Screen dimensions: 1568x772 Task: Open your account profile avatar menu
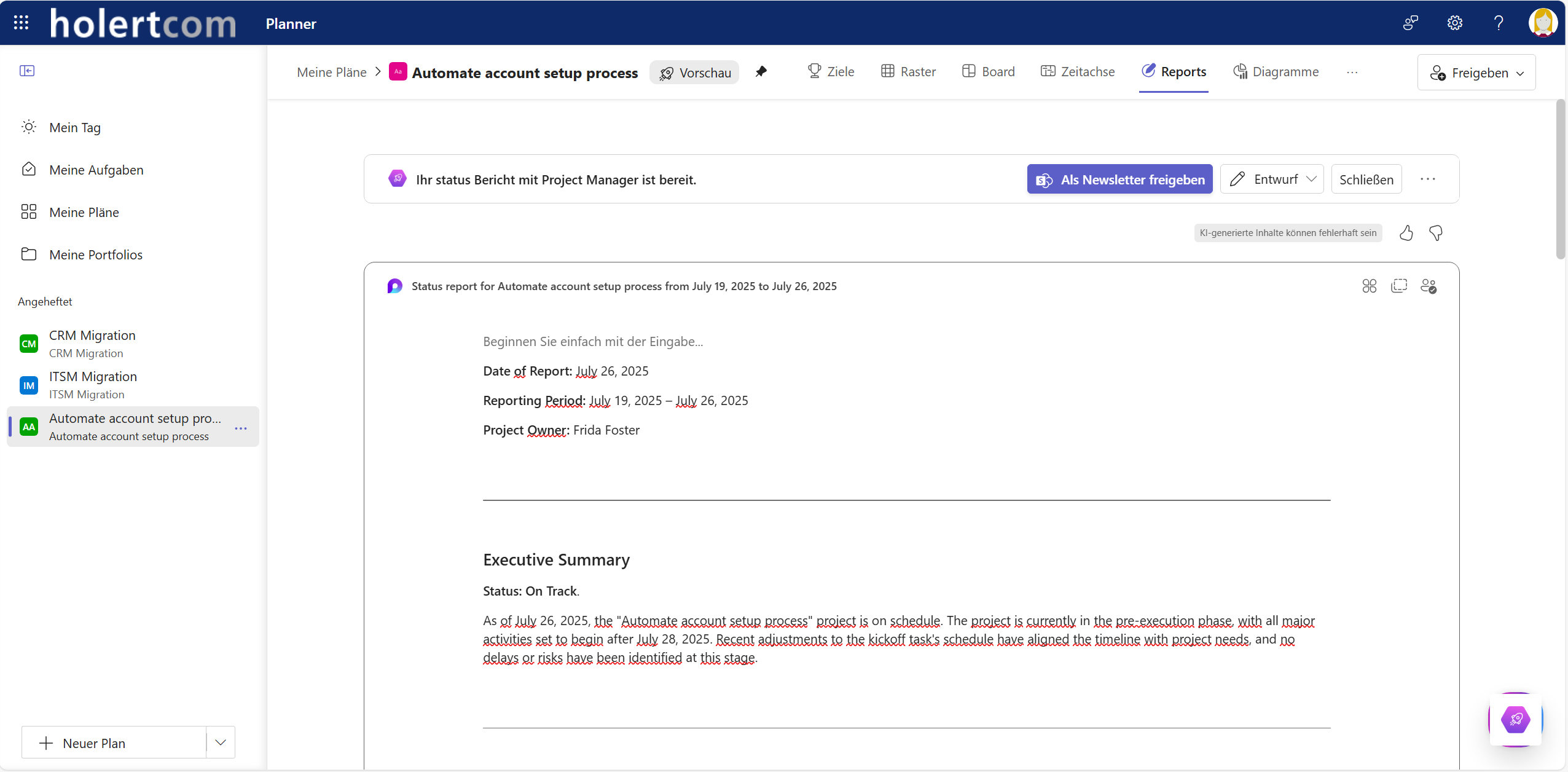click(1542, 23)
